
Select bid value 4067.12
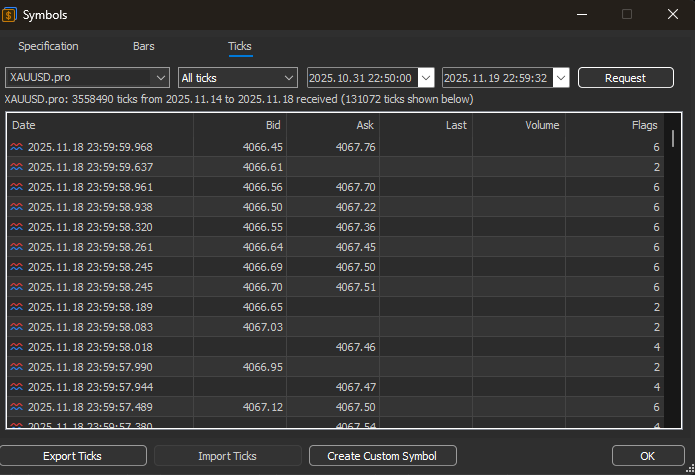click(x=262, y=407)
